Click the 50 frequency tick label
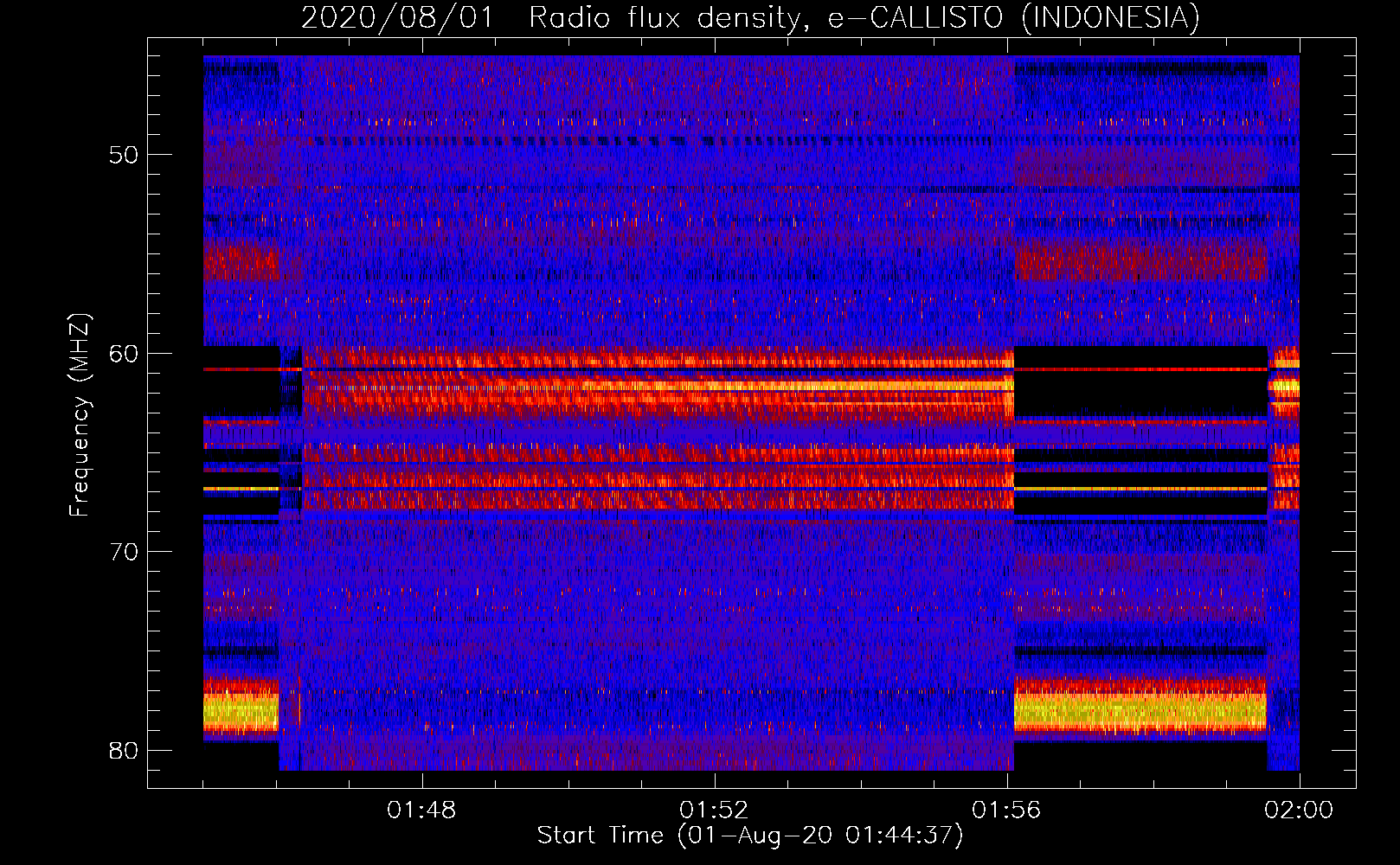The height and width of the screenshot is (865, 1400). (125, 155)
